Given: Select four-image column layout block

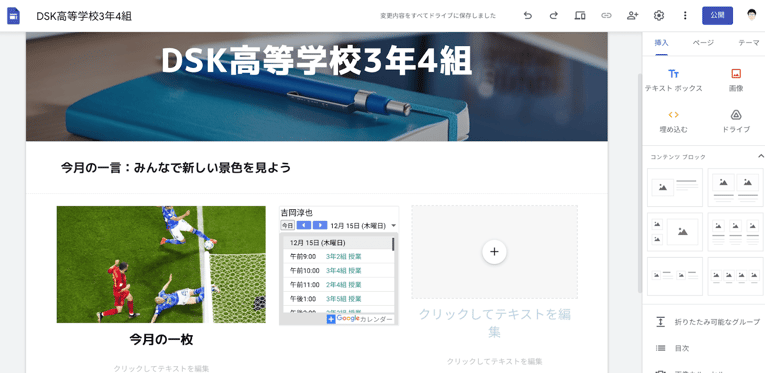Looking at the screenshot, I should [x=735, y=276].
